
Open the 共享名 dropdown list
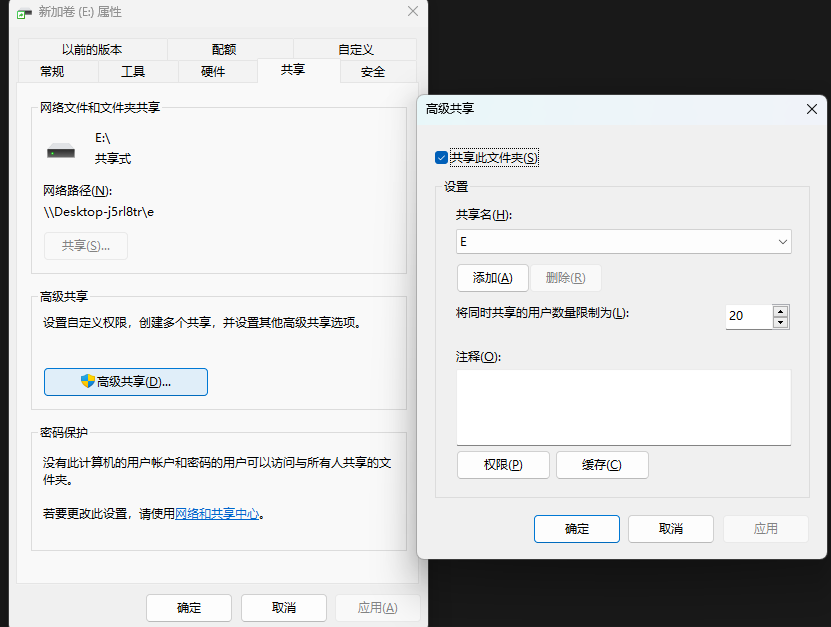[782, 242]
